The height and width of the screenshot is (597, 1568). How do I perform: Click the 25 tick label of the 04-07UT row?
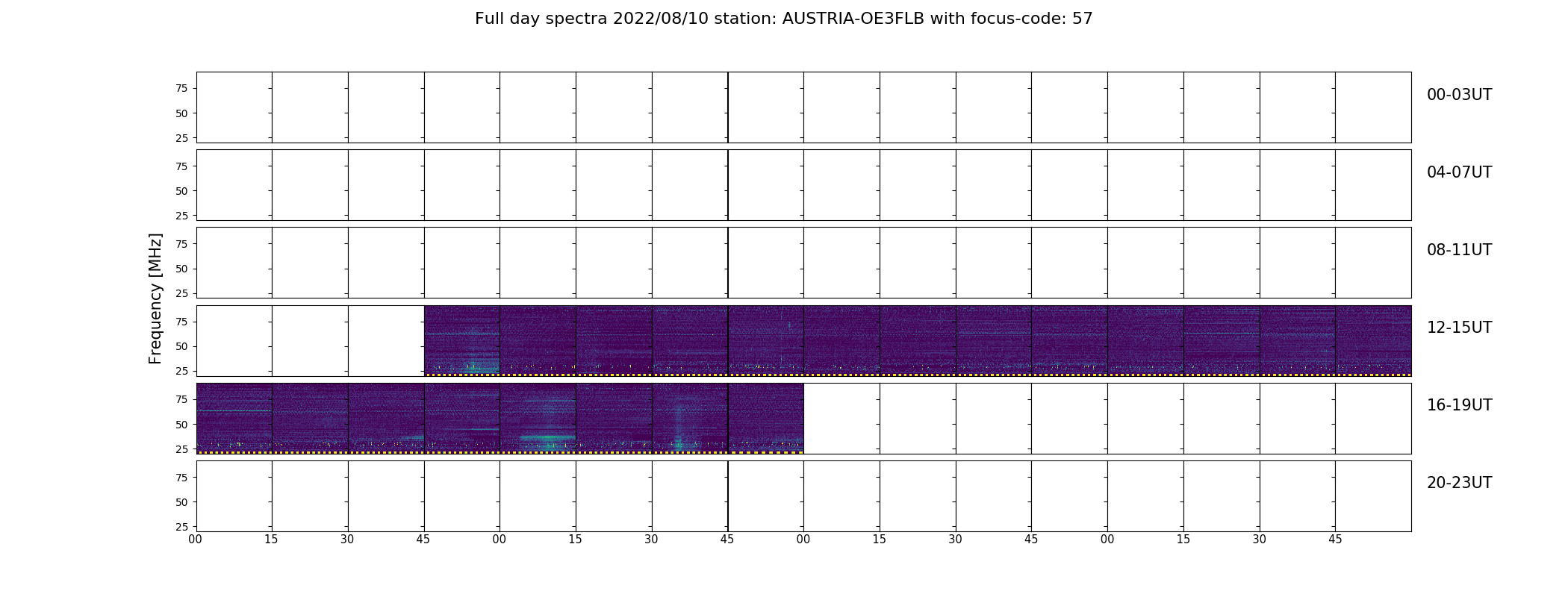coord(181,216)
